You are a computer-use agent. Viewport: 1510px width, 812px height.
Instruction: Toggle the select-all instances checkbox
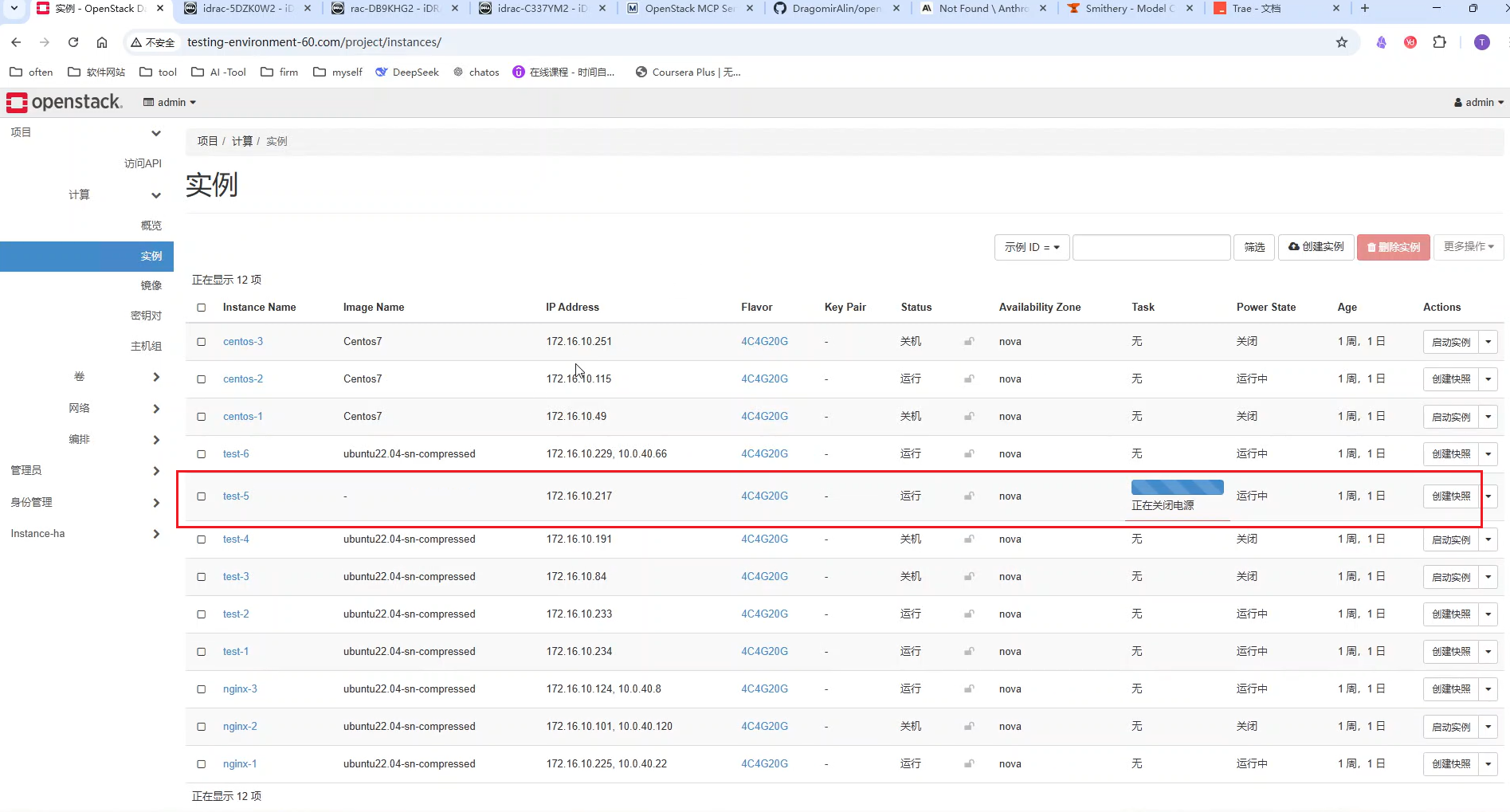202,308
